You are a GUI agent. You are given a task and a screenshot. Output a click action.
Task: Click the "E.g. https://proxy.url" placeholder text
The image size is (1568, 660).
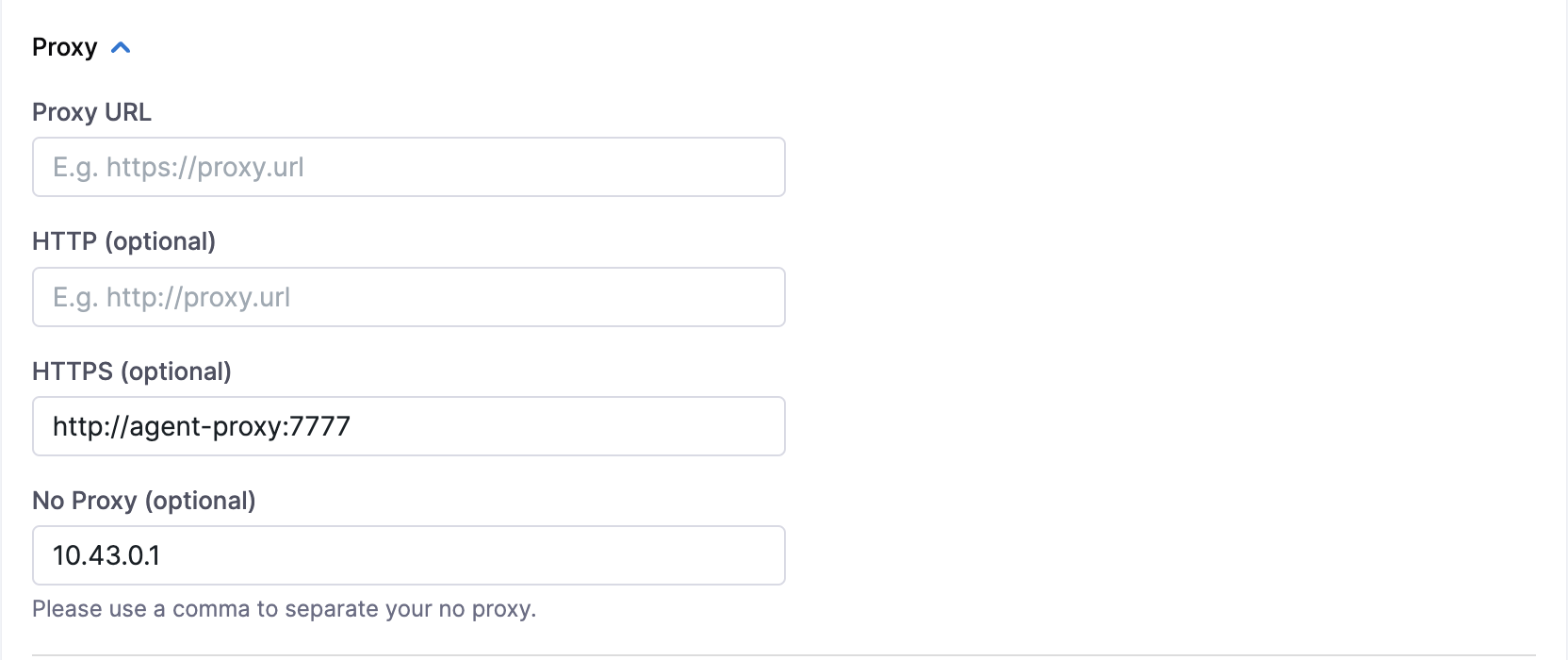tap(178, 168)
